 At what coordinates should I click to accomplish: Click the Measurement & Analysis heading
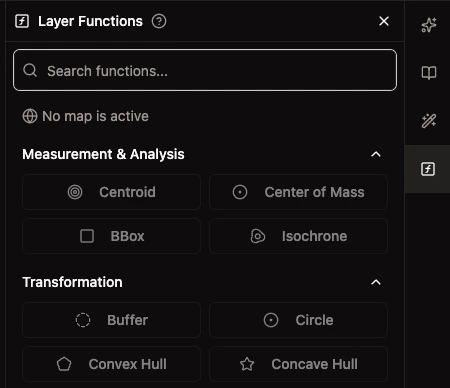pos(103,154)
